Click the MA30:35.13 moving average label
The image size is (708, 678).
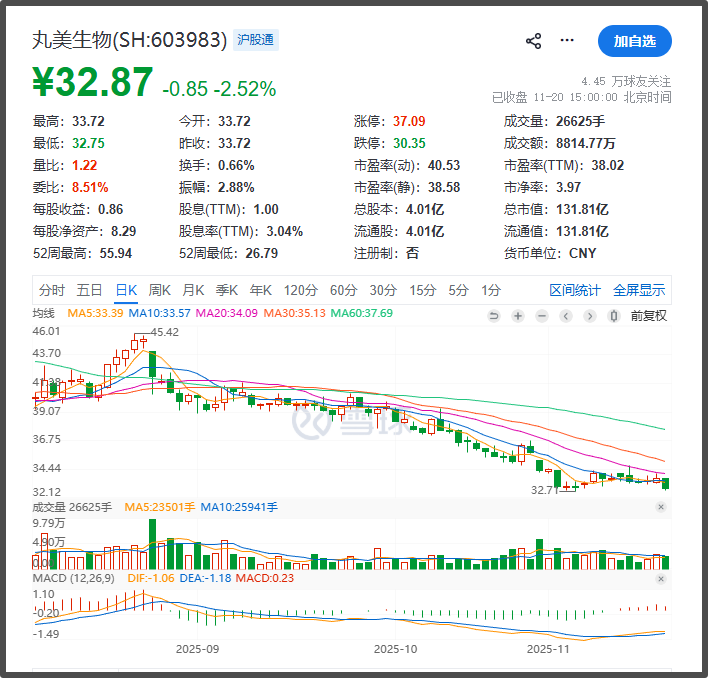pyautogui.click(x=294, y=313)
